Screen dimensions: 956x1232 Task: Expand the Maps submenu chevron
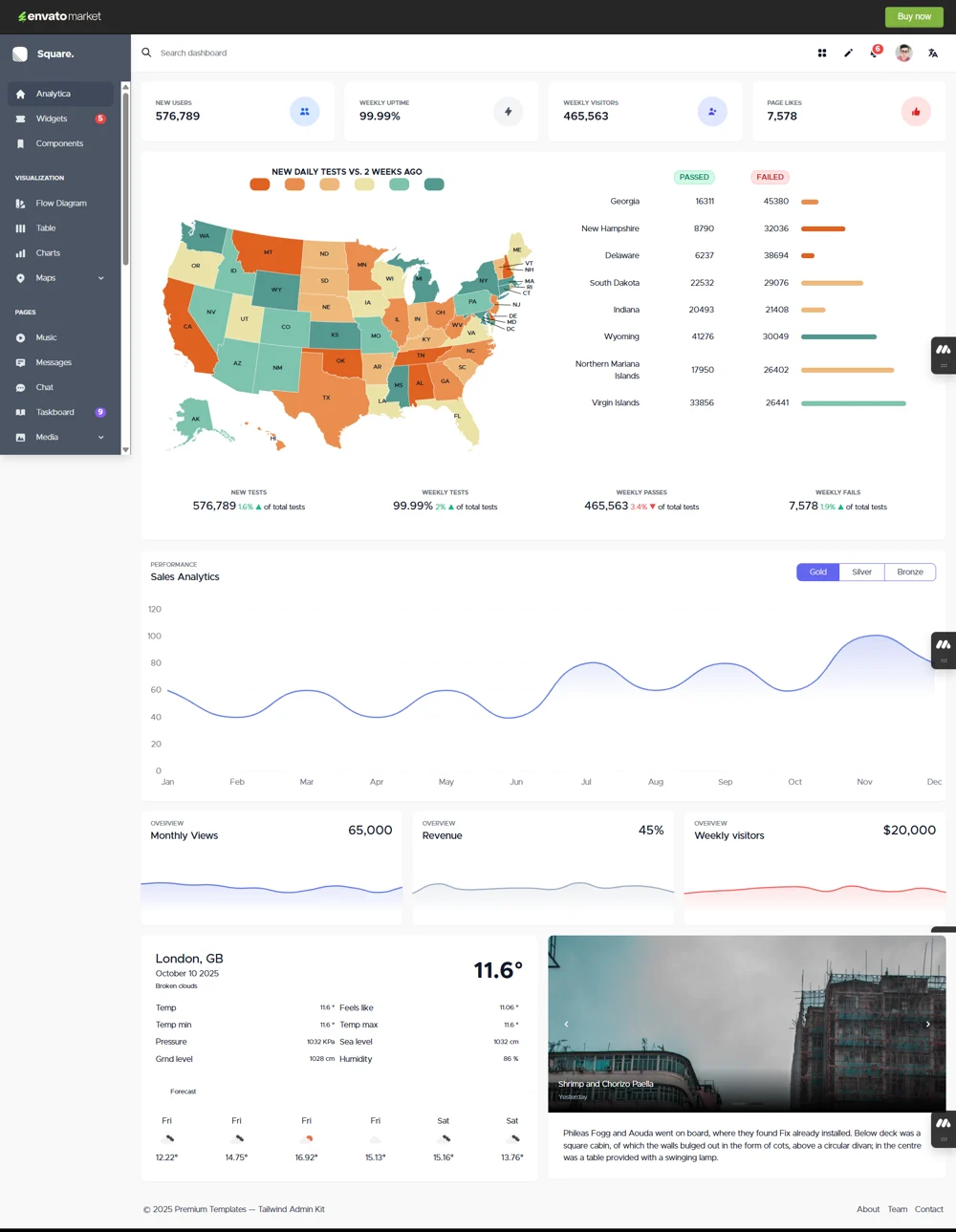101,278
